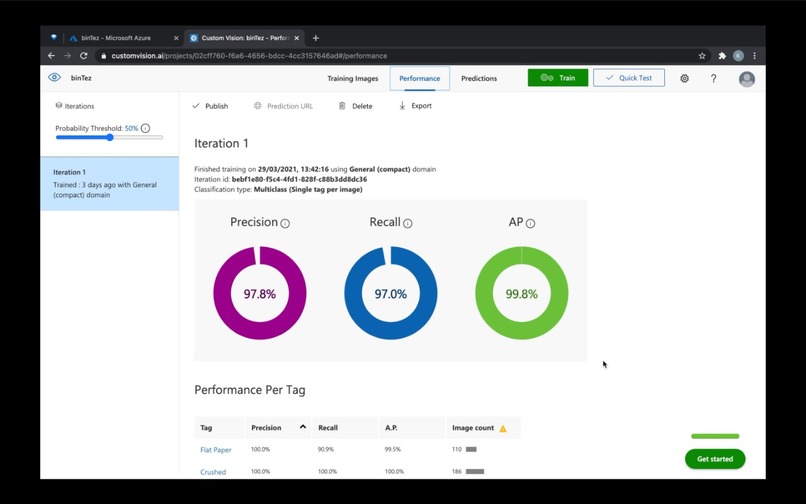Open the Crushed tag link

click(213, 472)
